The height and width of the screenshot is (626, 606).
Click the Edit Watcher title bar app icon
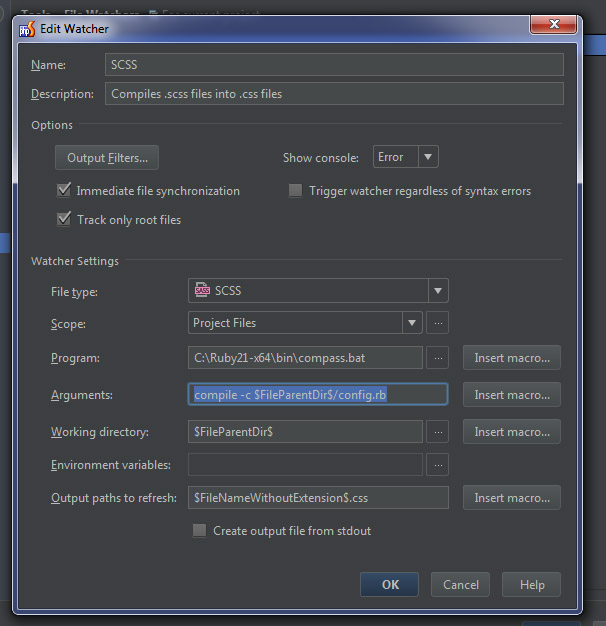(x=27, y=29)
